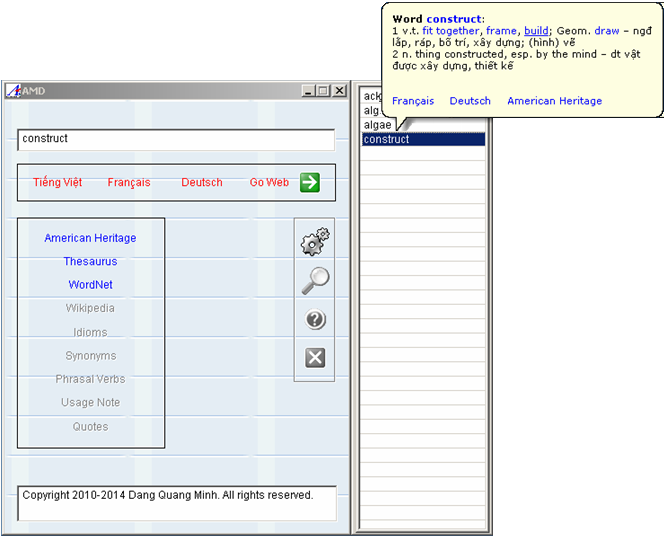This screenshot has height=536, width=664.
Task: Click the Go Web link
Action: point(269,183)
